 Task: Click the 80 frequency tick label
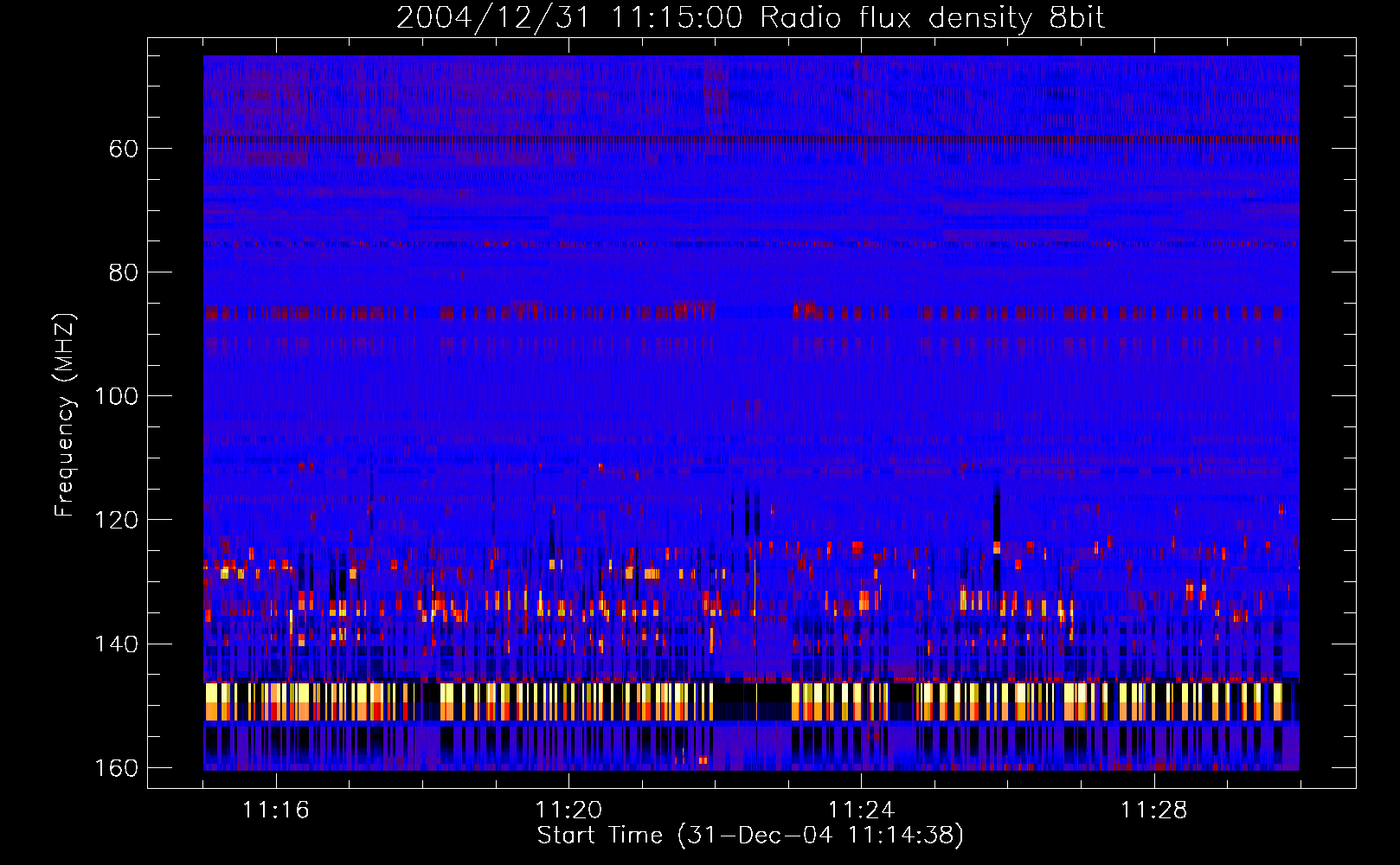(124, 272)
